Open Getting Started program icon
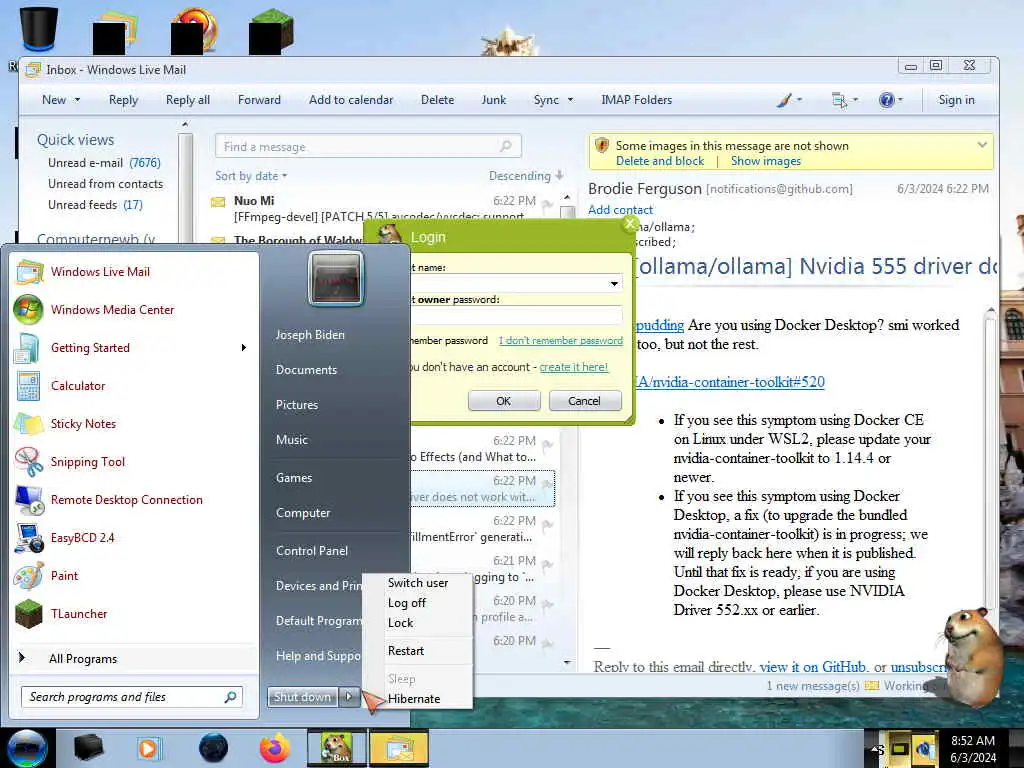The height and width of the screenshot is (768, 1024). [x=27, y=348]
